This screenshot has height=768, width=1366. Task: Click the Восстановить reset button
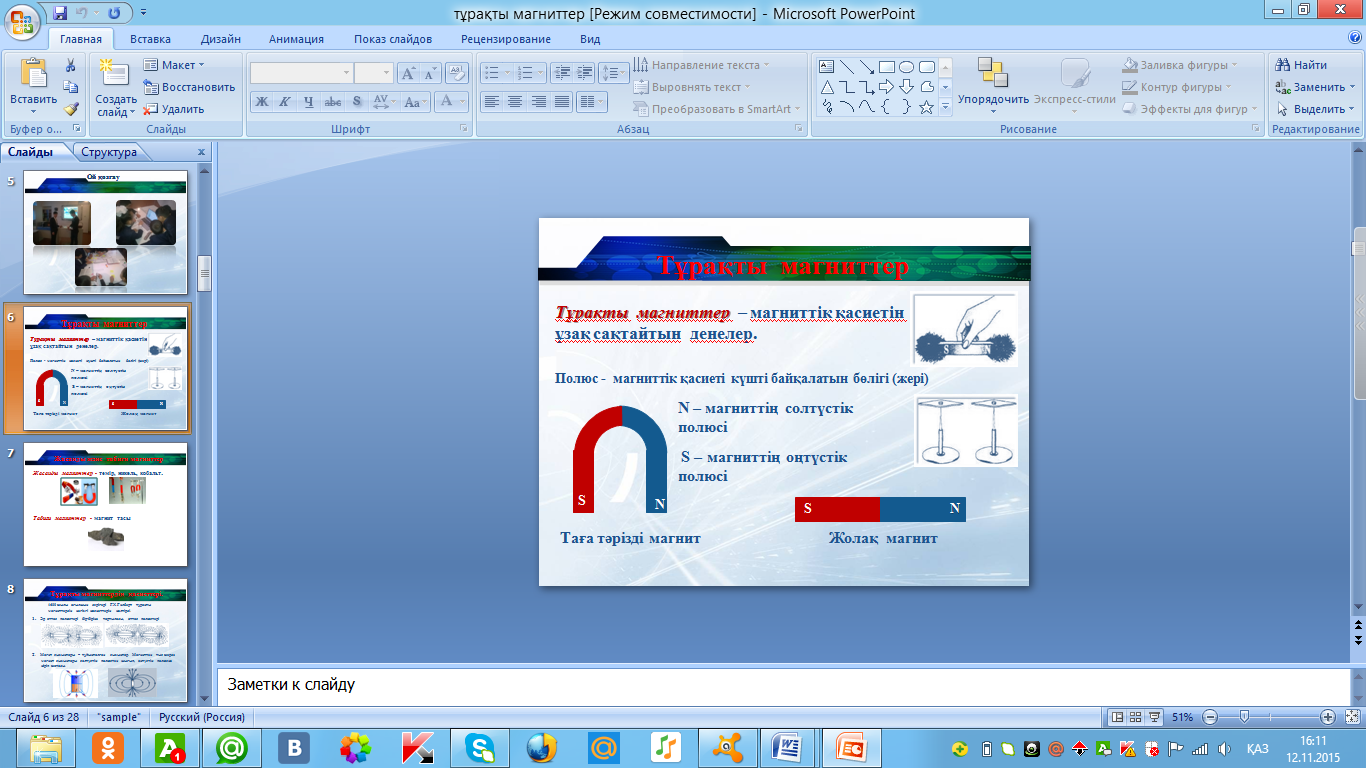pos(188,87)
